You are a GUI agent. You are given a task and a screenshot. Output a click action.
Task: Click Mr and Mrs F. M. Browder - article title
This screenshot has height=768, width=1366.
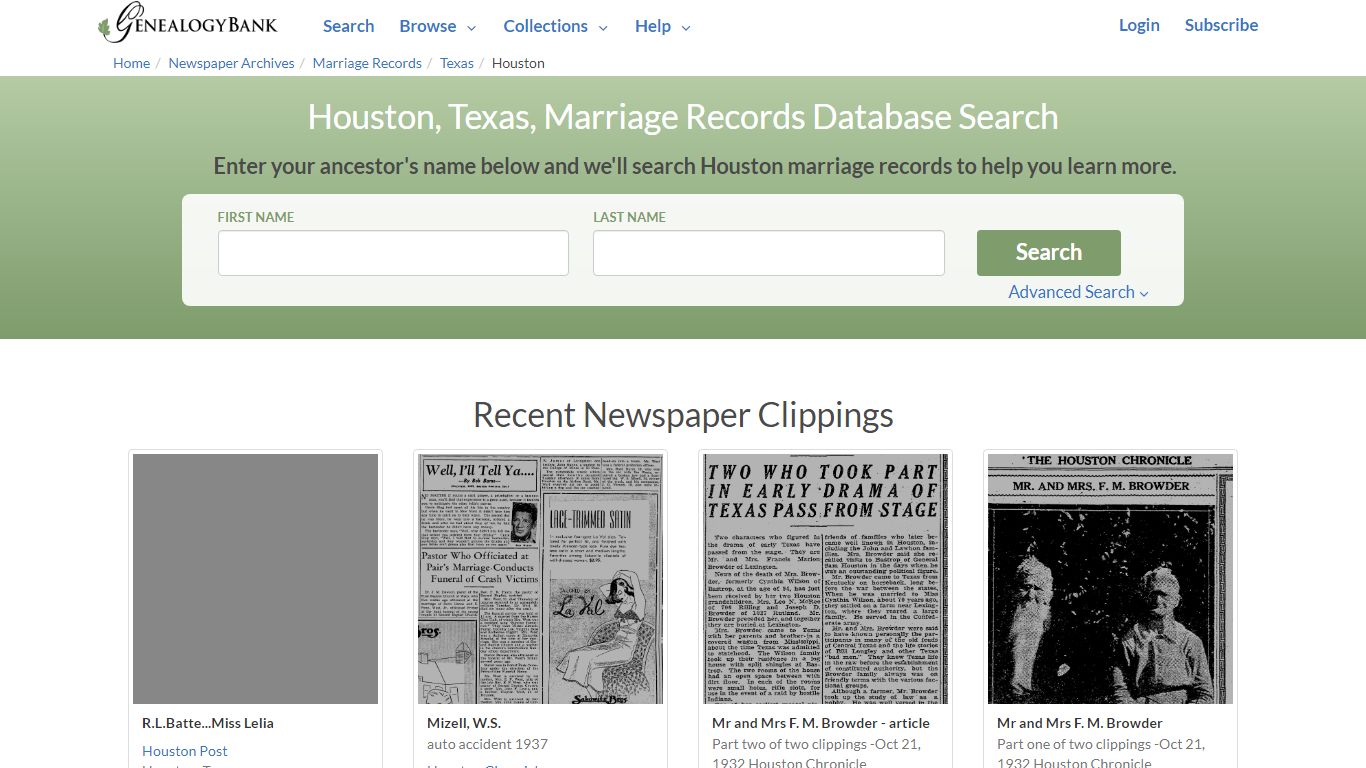(821, 723)
